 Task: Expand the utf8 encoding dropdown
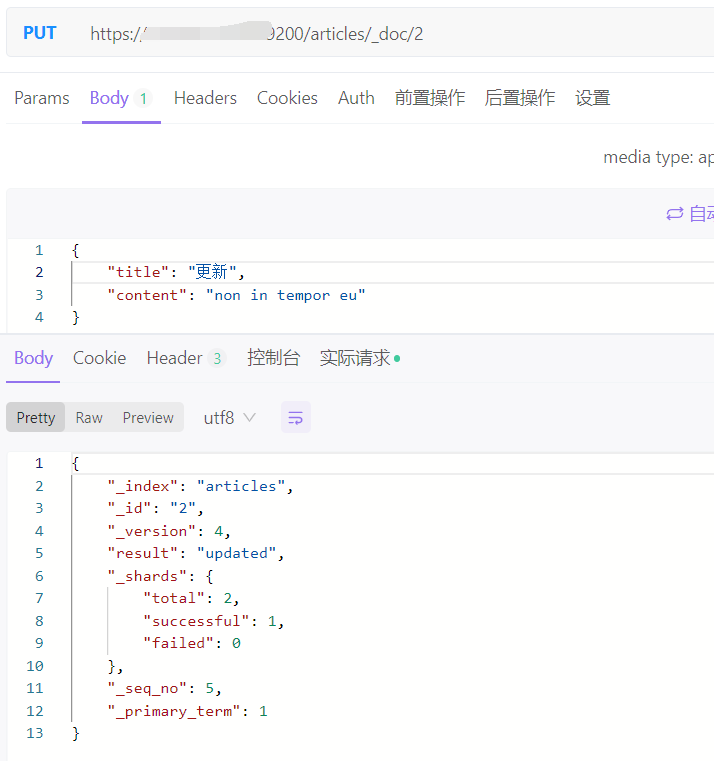230,418
